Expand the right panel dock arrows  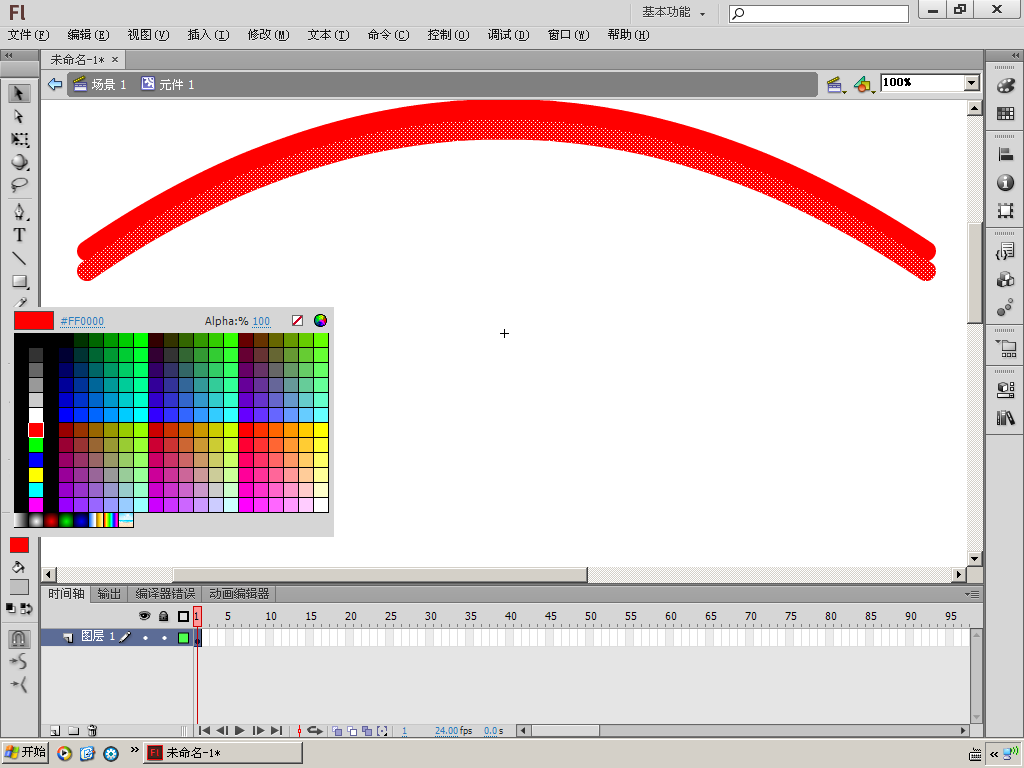tap(1015, 56)
